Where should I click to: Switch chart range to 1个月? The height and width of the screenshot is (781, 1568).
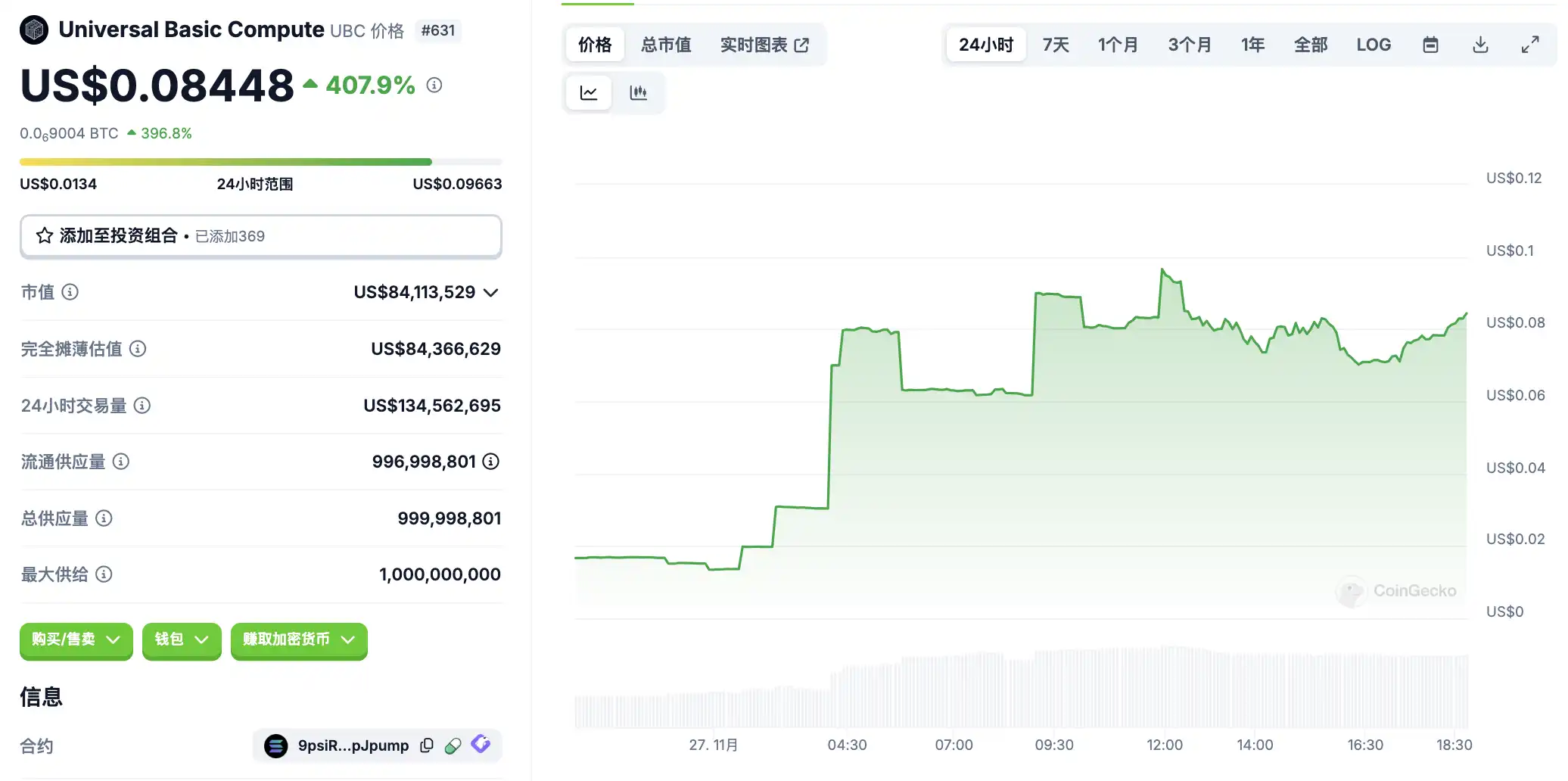pyautogui.click(x=1118, y=45)
